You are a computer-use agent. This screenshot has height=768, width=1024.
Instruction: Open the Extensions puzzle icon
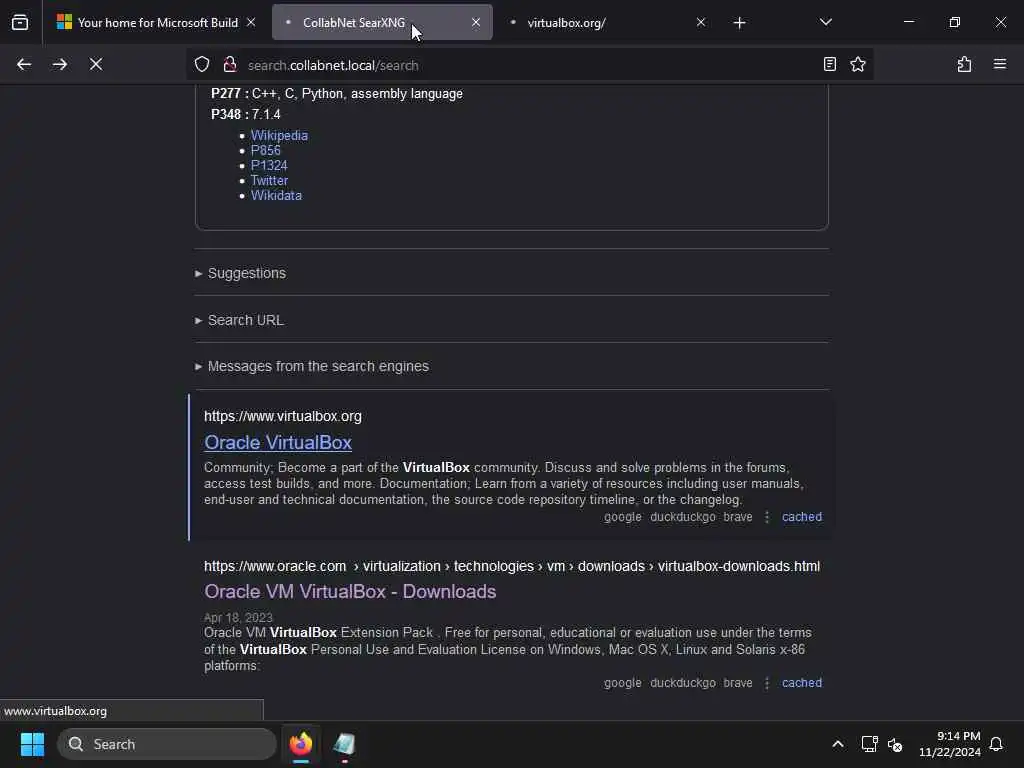(964, 65)
